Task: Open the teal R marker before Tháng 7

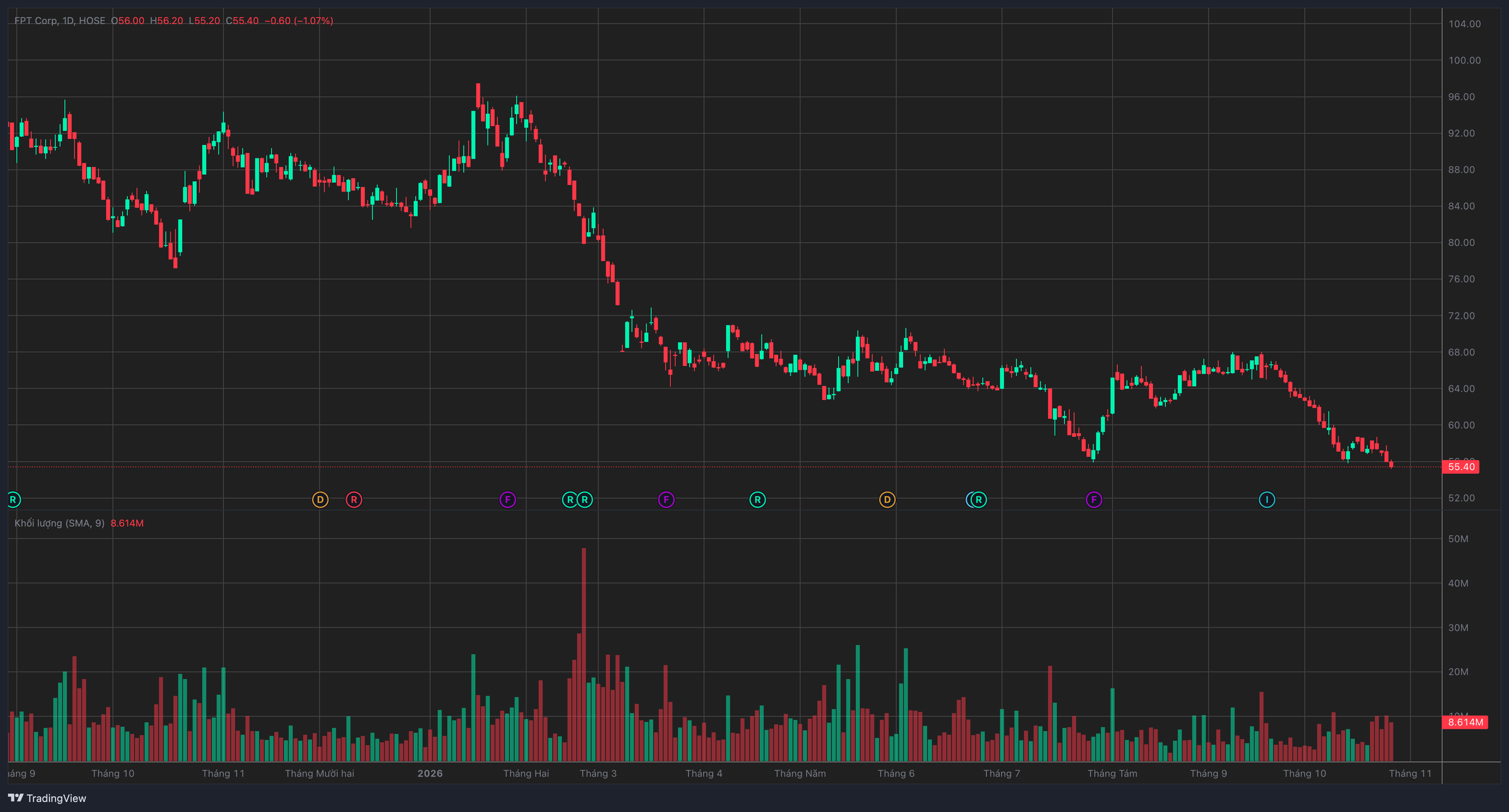Action: [978, 500]
